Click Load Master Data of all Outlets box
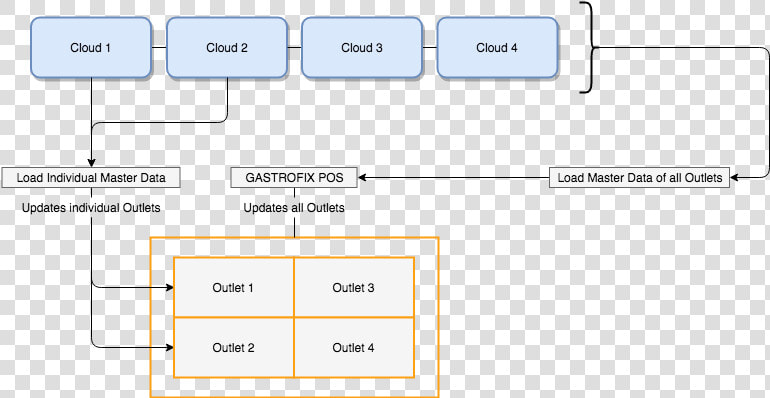The image size is (770, 398). click(x=639, y=178)
